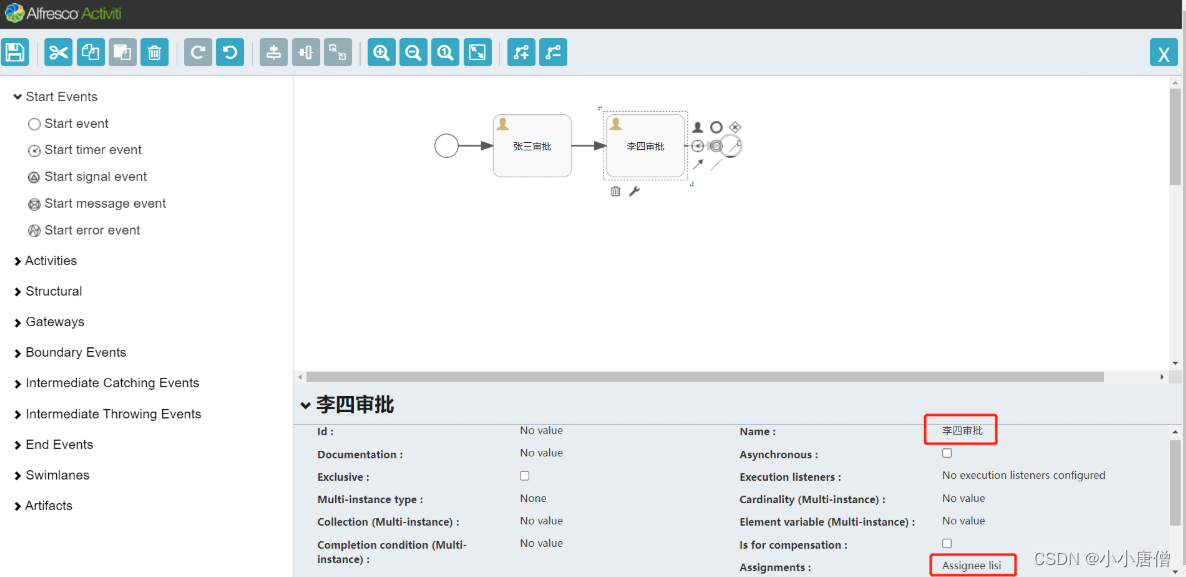The image size is (1186, 577).
Task: Append a gateway from the context palette
Action: tap(735, 127)
